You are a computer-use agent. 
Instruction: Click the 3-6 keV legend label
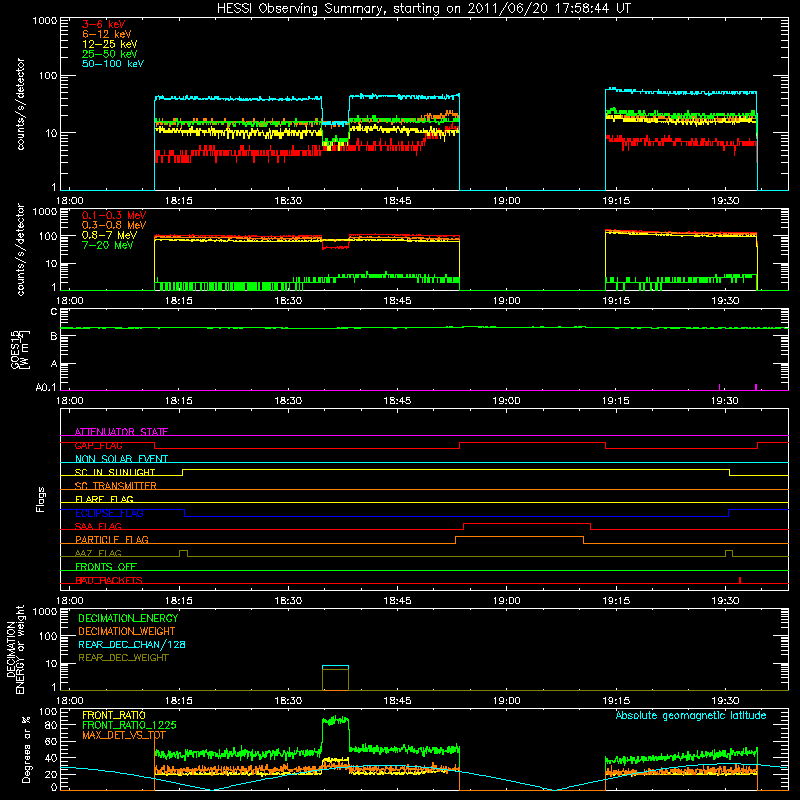[104, 24]
